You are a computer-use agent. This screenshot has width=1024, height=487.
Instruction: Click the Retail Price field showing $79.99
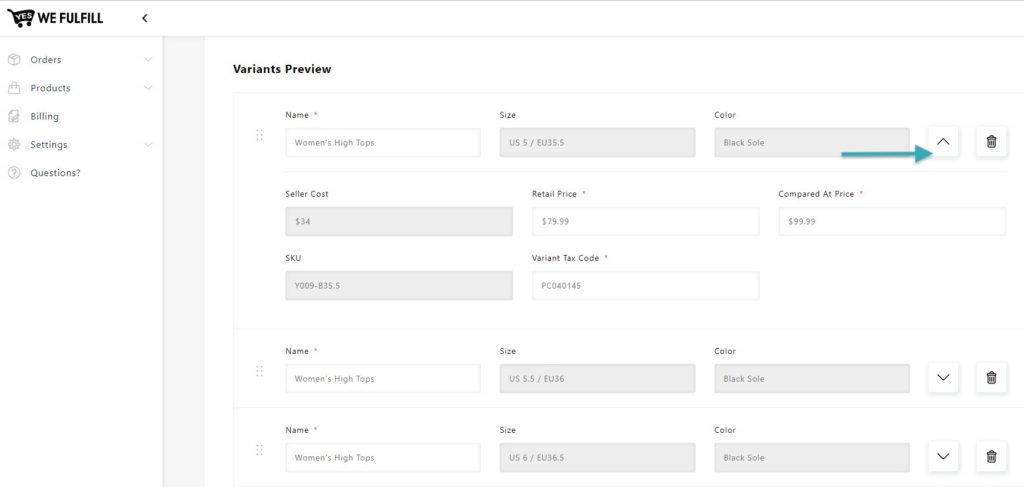click(645, 221)
